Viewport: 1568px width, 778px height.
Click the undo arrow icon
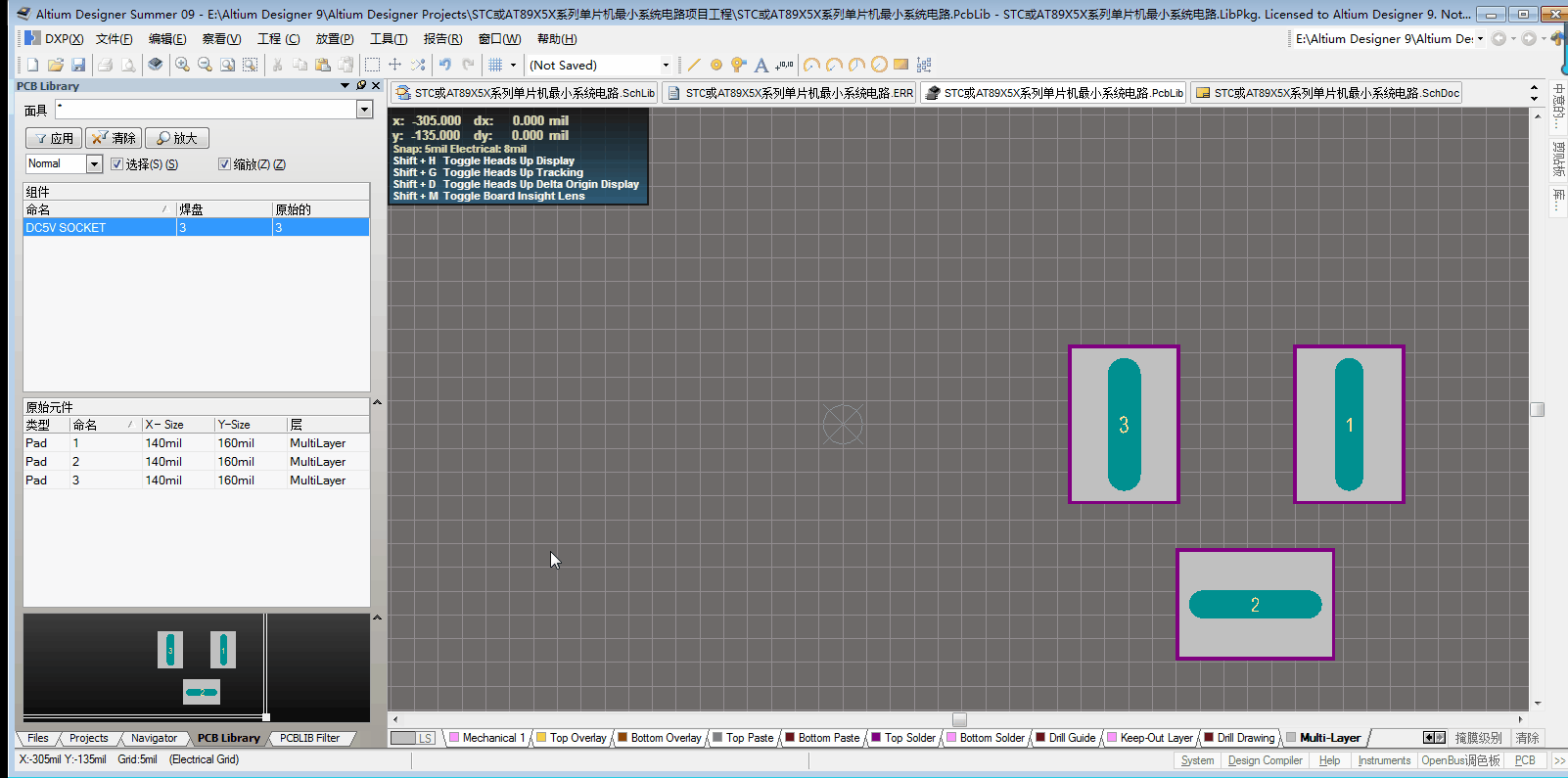[x=445, y=65]
